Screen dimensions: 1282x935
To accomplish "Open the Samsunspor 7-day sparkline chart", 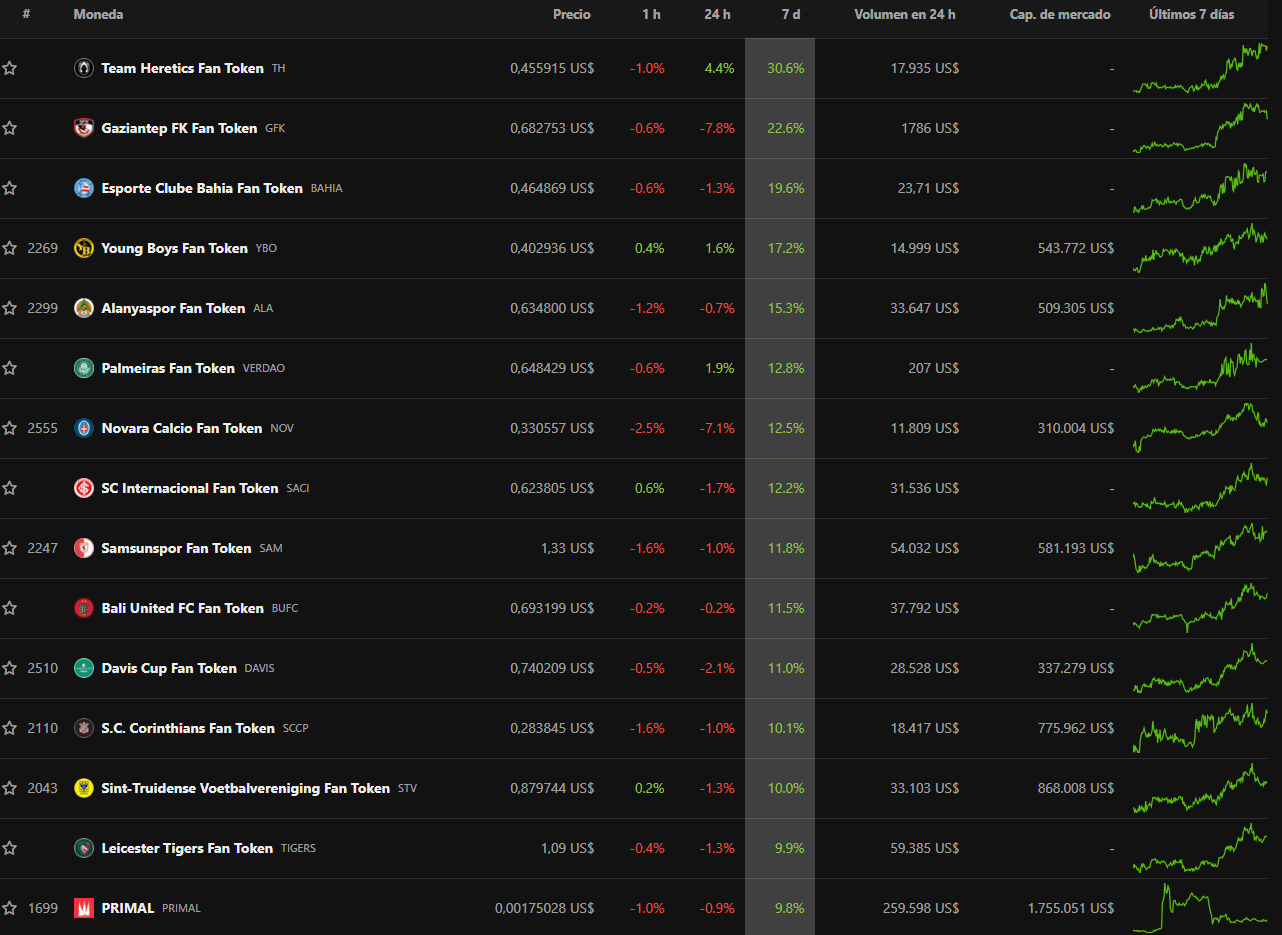I will [1200, 548].
